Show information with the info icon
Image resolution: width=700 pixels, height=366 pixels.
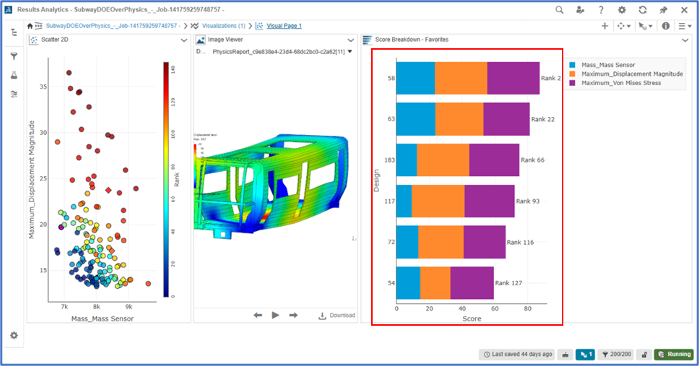[666, 26]
